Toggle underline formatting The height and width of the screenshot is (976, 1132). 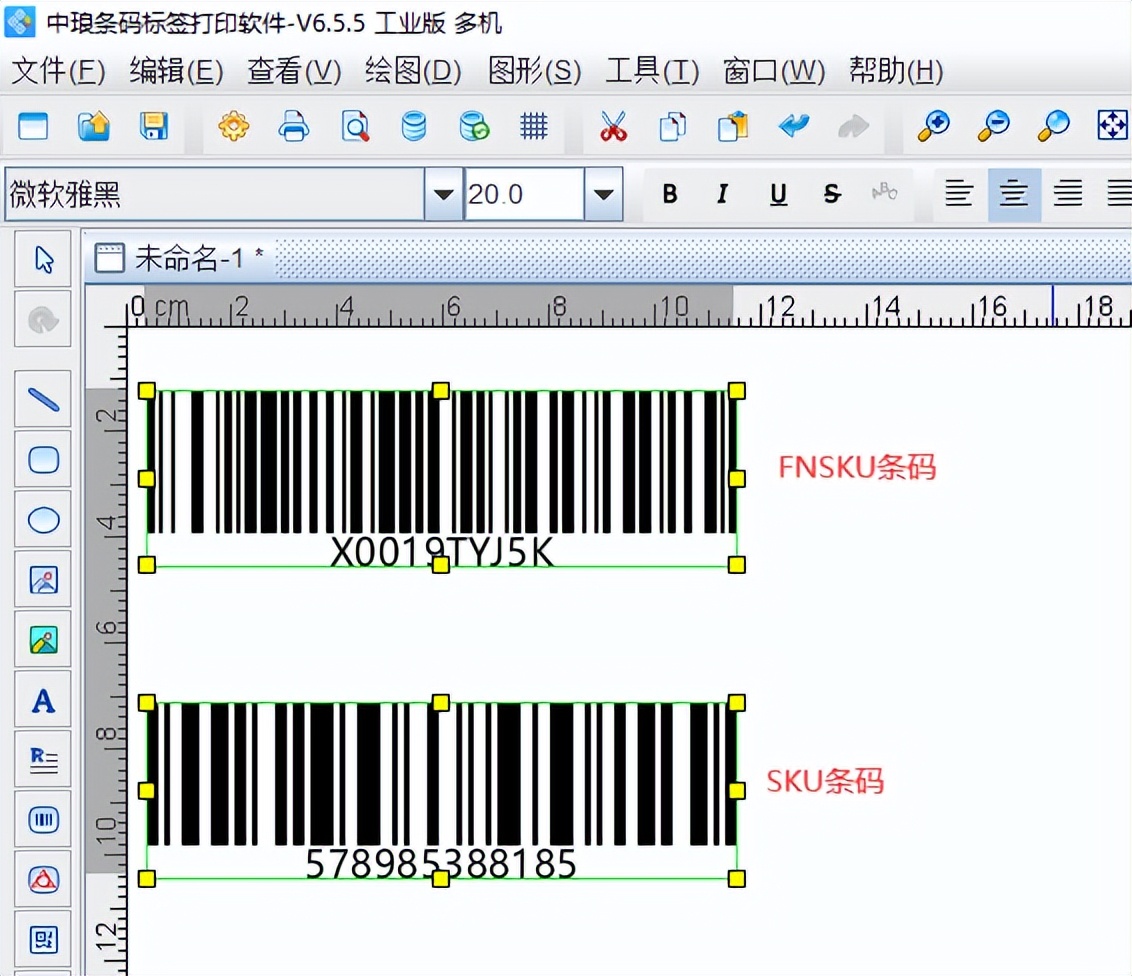[x=777, y=194]
